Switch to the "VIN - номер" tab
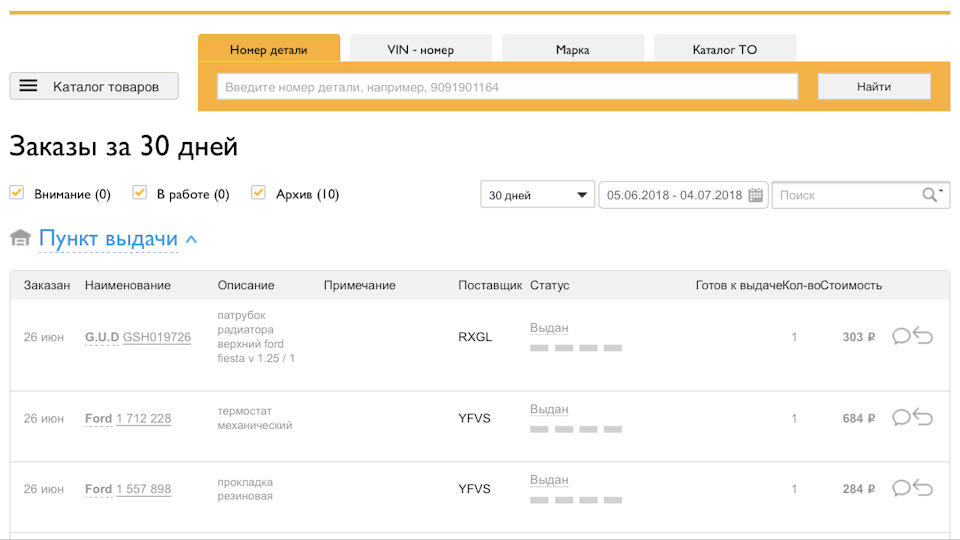This screenshot has width=960, height=540. pos(420,49)
